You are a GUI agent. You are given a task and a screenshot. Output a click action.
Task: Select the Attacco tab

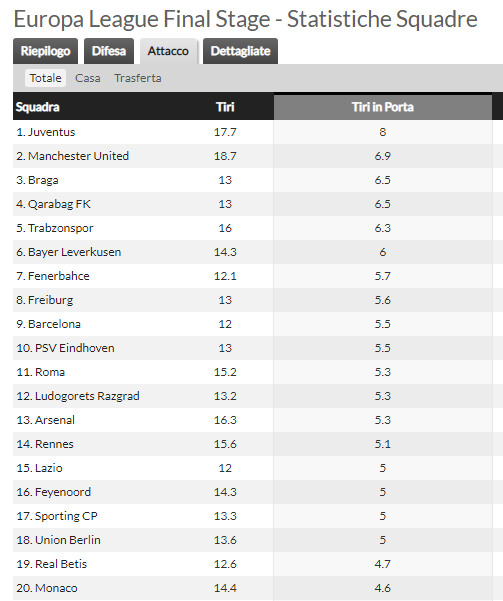pos(168,51)
